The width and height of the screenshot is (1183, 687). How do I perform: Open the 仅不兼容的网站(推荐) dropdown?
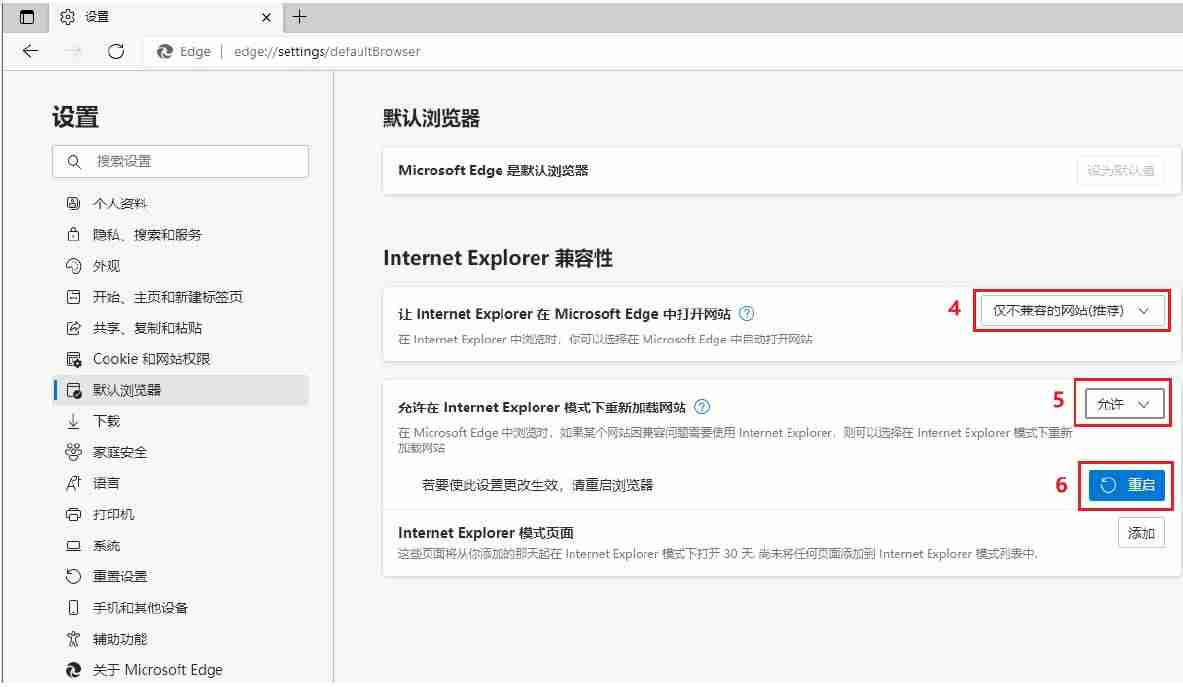point(1072,311)
